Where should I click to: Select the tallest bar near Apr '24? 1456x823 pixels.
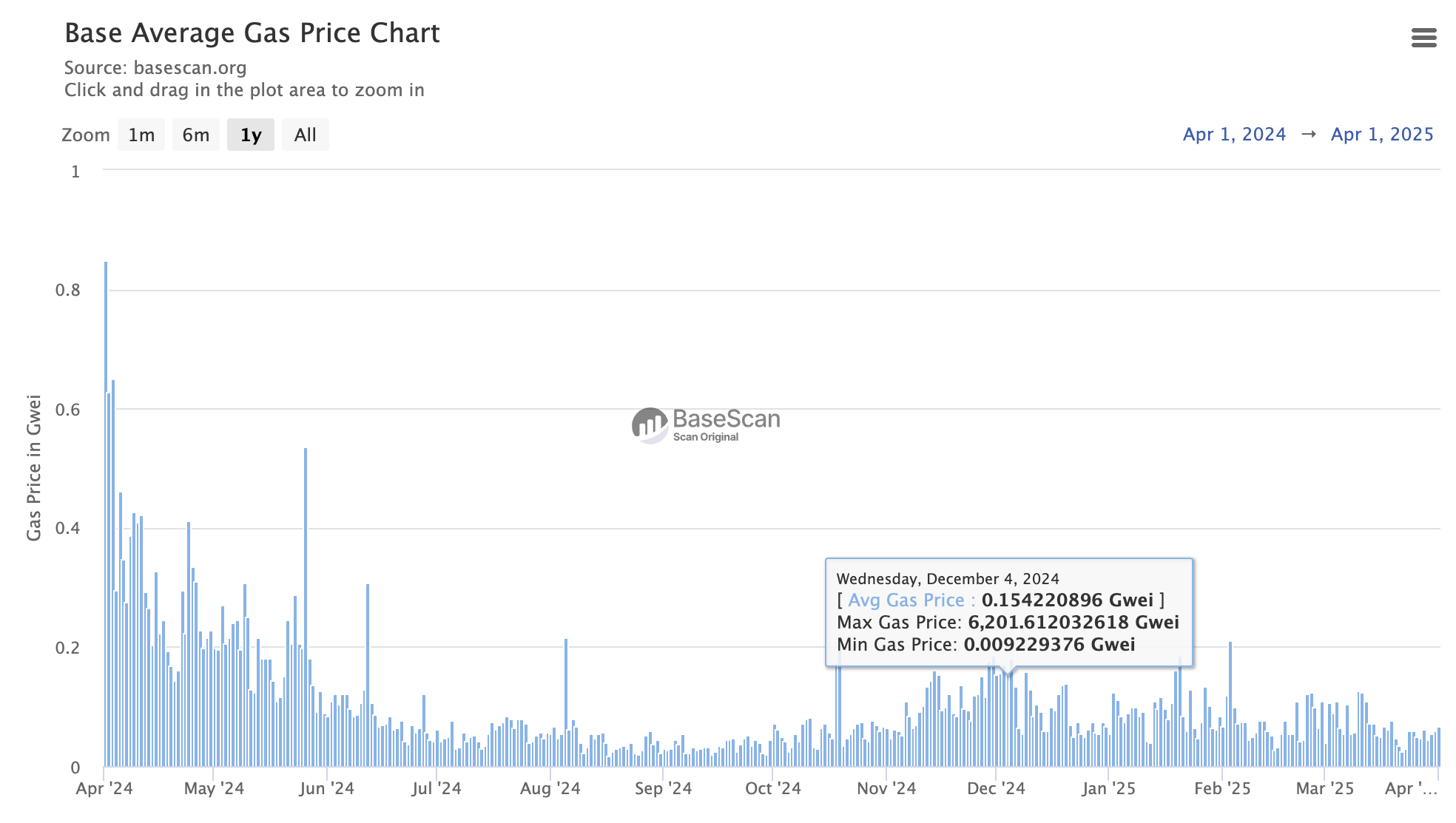[x=107, y=518]
